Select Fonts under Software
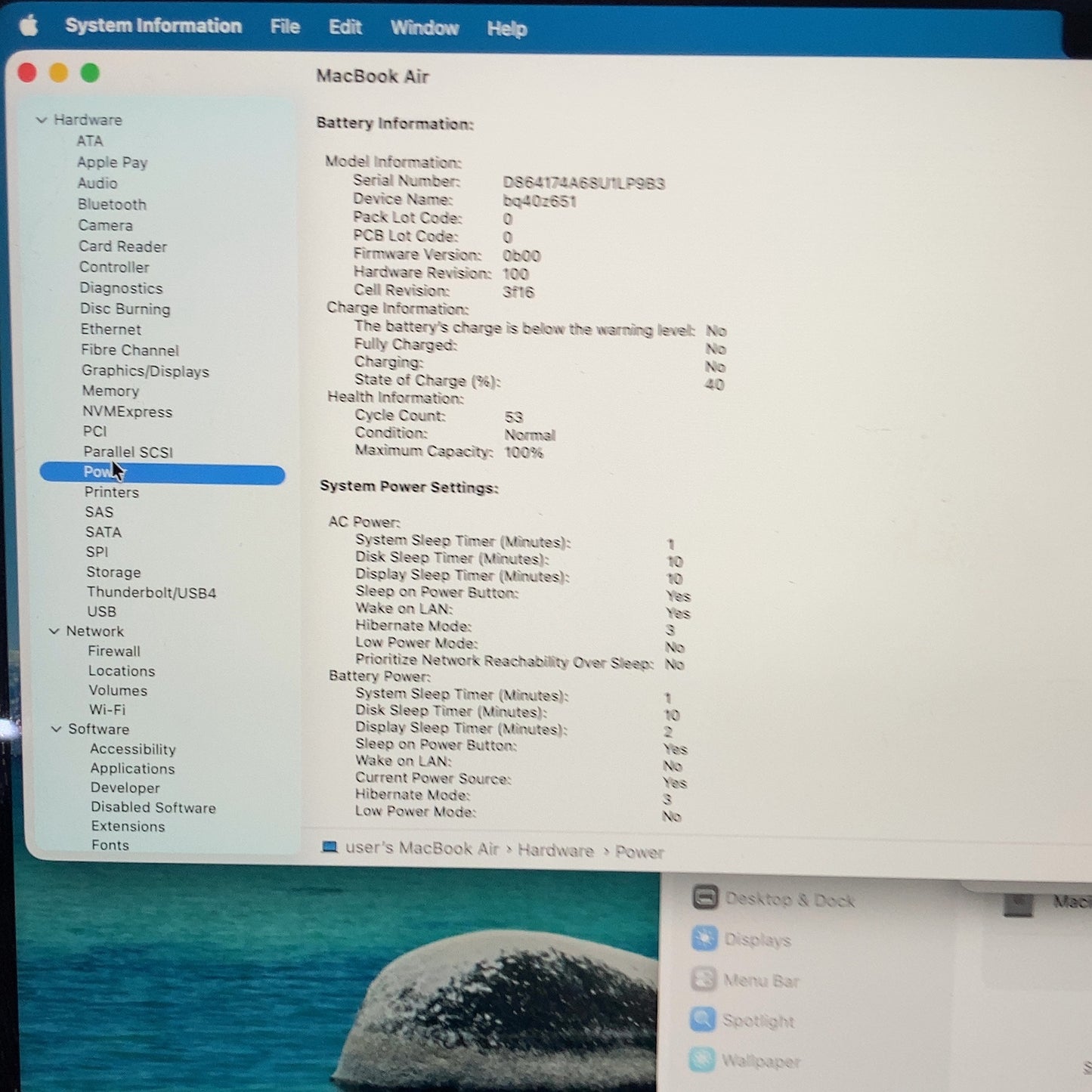The image size is (1092, 1092). (110, 845)
